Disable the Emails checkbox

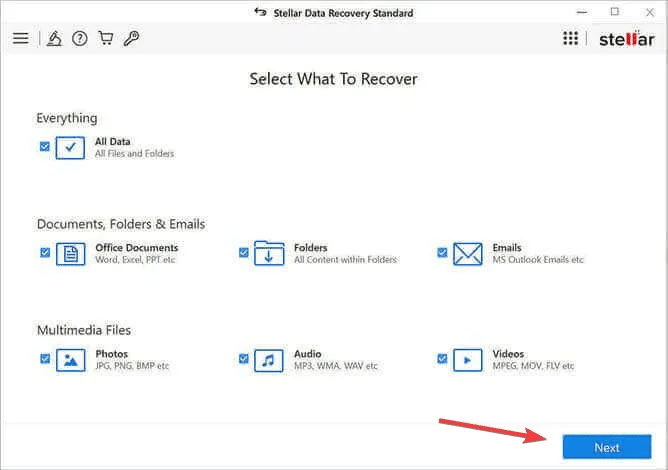[442, 252]
